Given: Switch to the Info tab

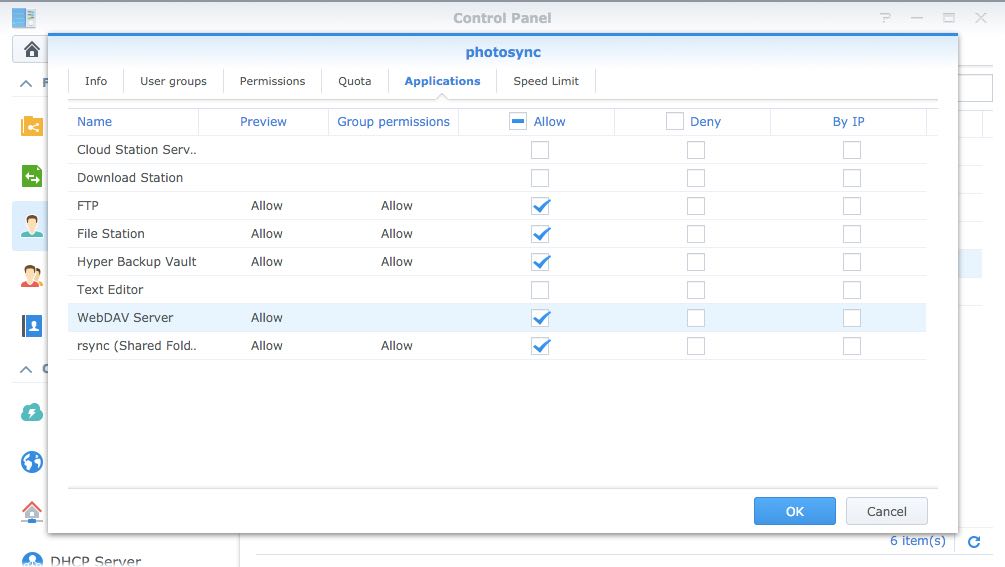Looking at the screenshot, I should (x=96, y=81).
